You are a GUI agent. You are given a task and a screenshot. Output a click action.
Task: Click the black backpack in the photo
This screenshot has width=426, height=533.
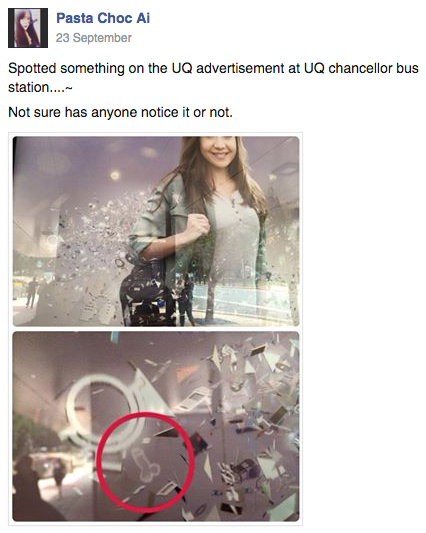[144, 294]
